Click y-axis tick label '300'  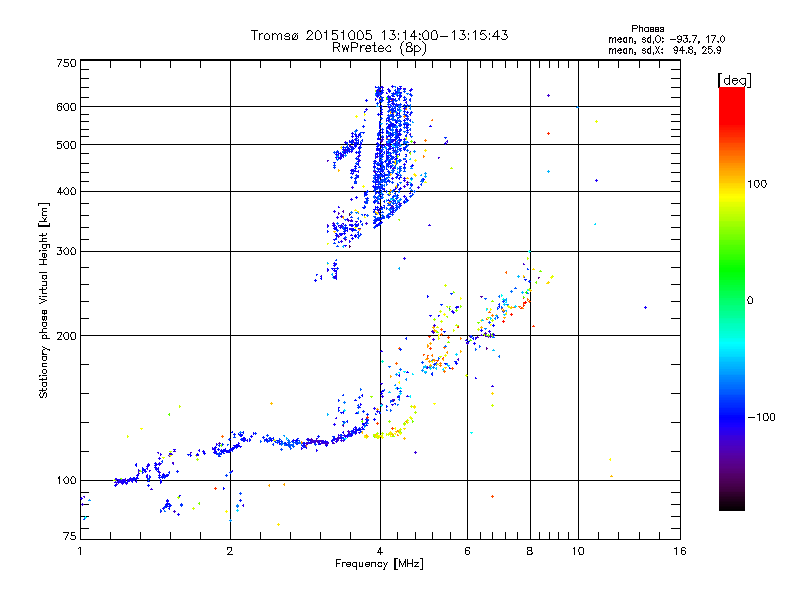click(x=66, y=252)
